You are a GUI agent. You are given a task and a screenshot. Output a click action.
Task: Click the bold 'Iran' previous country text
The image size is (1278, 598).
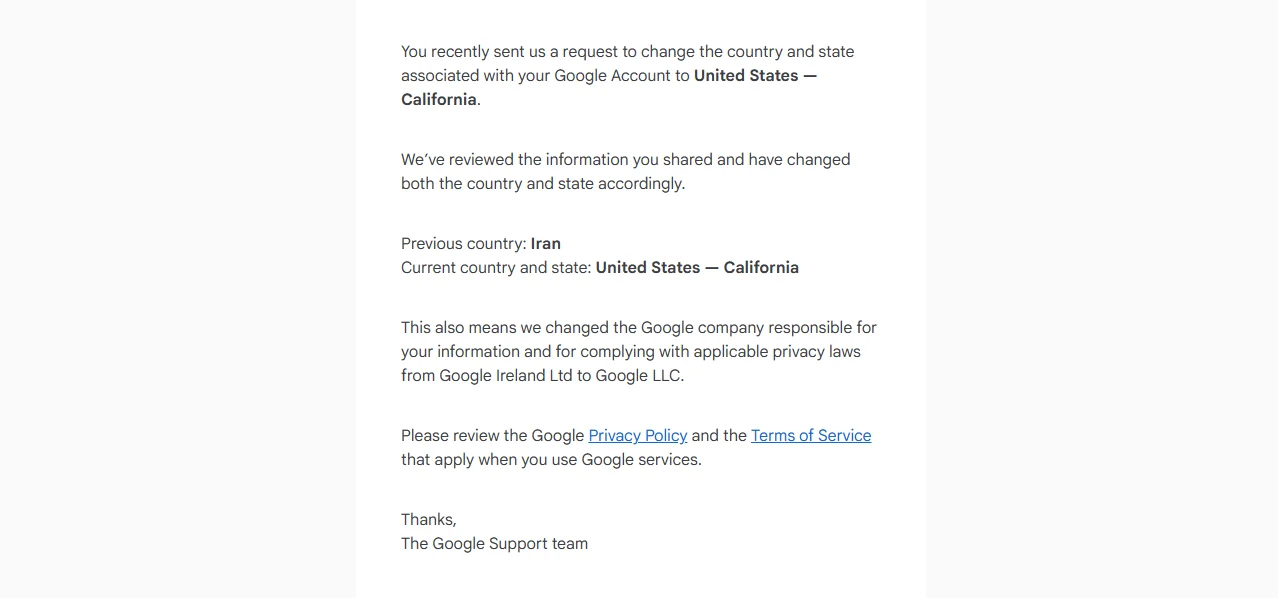tap(546, 243)
